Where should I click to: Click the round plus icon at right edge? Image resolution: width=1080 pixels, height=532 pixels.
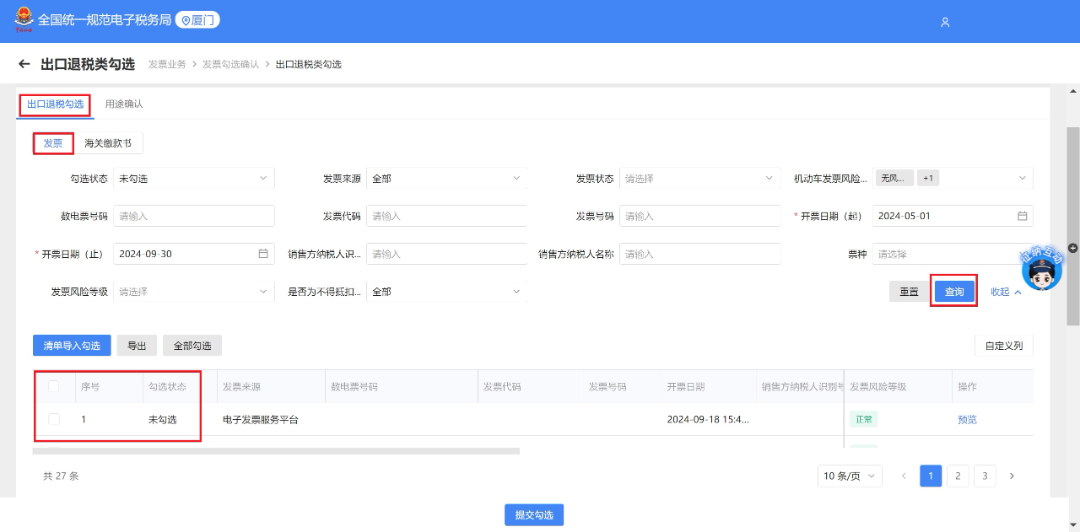click(x=1072, y=248)
